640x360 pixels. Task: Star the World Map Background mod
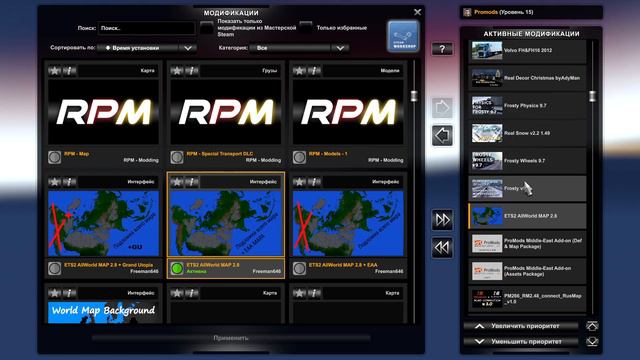pos(54,293)
